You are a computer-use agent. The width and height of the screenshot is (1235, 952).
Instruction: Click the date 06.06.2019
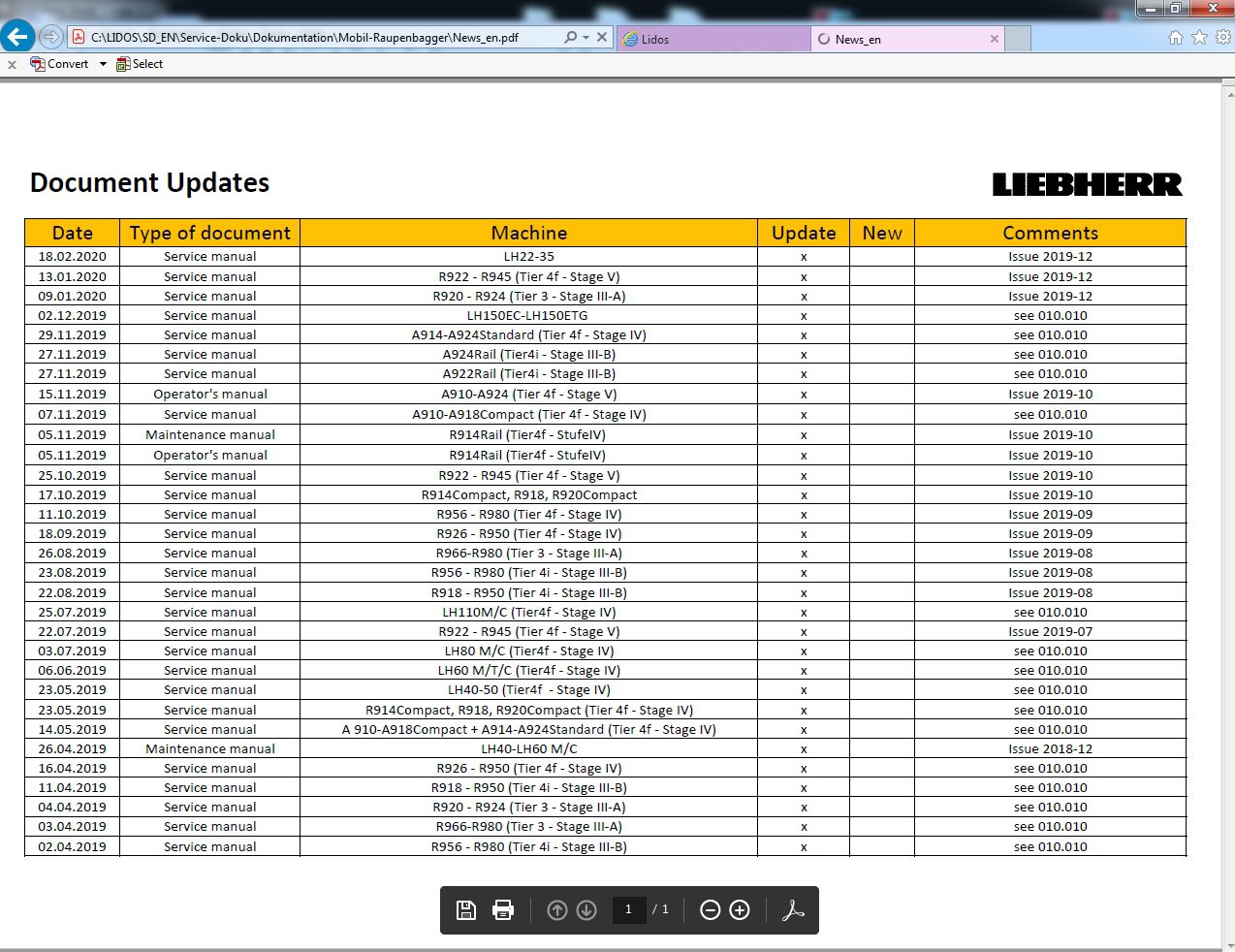[73, 670]
